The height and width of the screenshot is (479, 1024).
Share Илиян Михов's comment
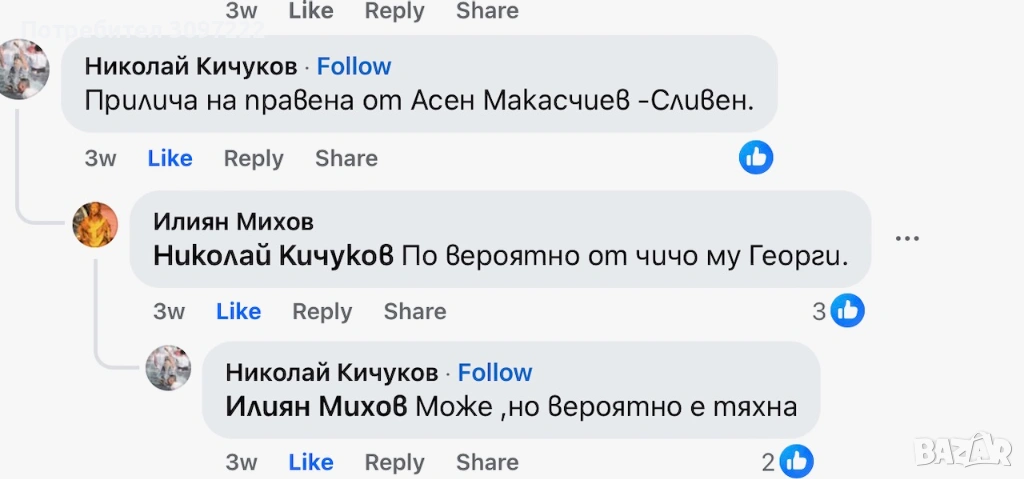pyautogui.click(x=414, y=311)
